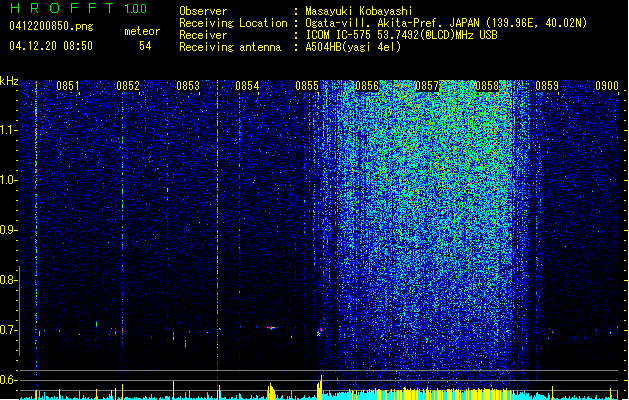Click the 0856 time marker
The height and width of the screenshot is (400, 629).
pos(367,86)
